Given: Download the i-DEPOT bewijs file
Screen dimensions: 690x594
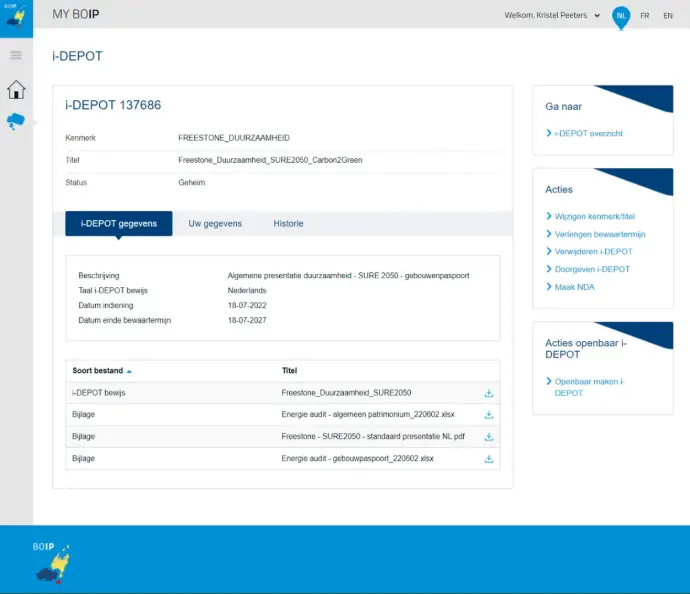Looking at the screenshot, I should coord(489,393).
